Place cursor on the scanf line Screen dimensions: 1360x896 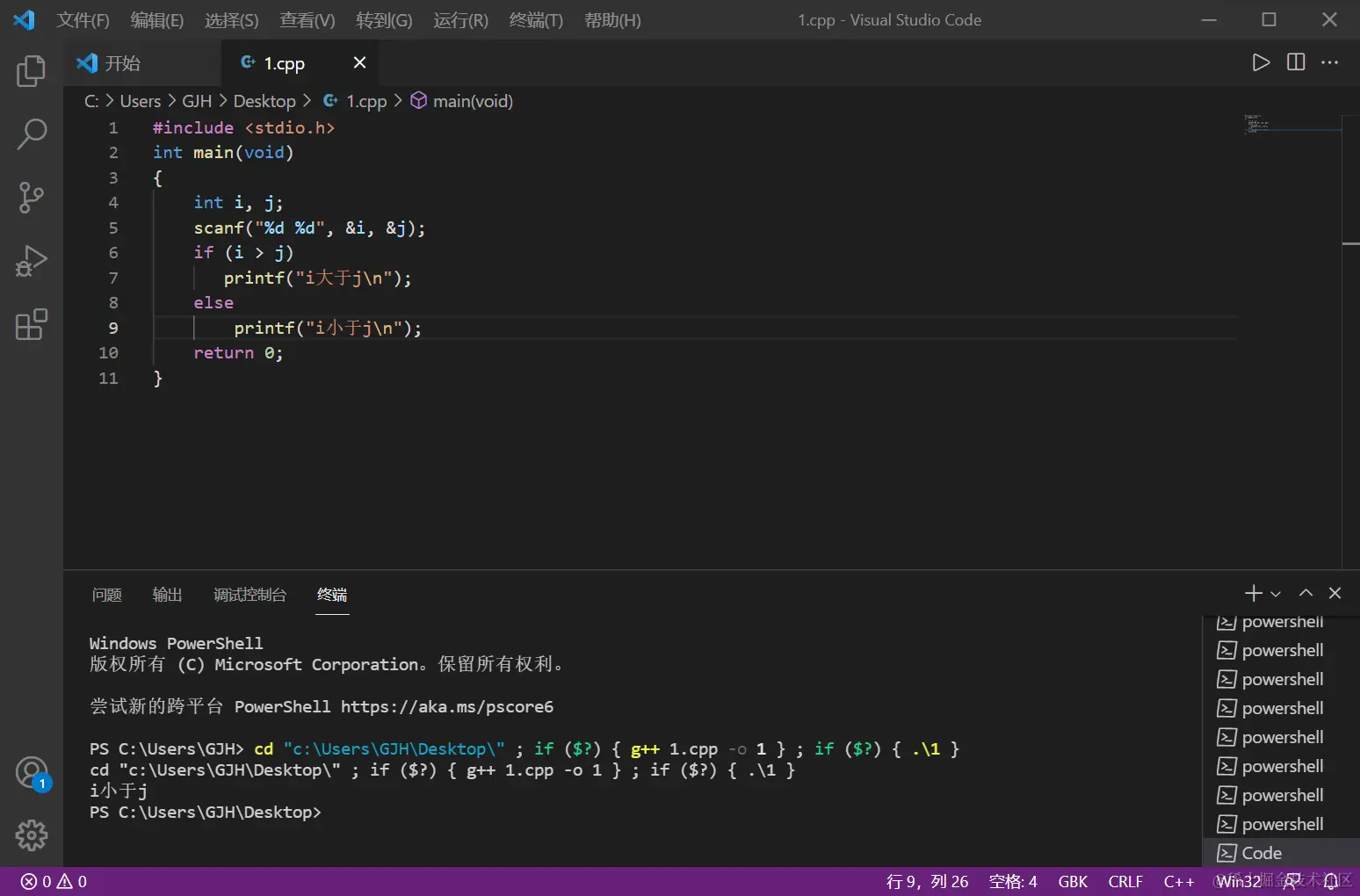pos(309,228)
